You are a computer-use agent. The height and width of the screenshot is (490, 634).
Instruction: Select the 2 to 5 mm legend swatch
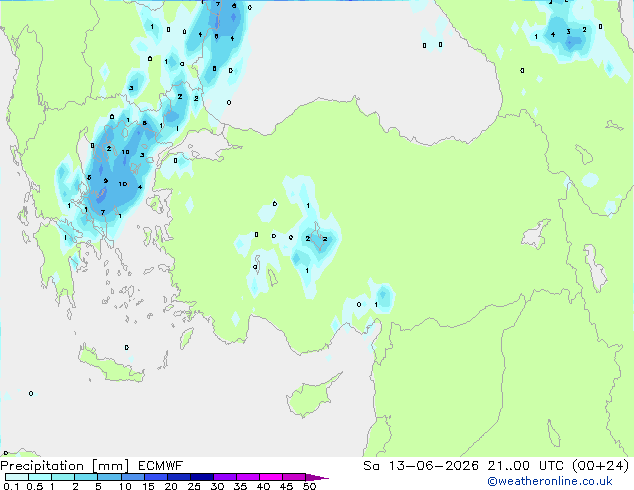pyautogui.click(x=86, y=477)
